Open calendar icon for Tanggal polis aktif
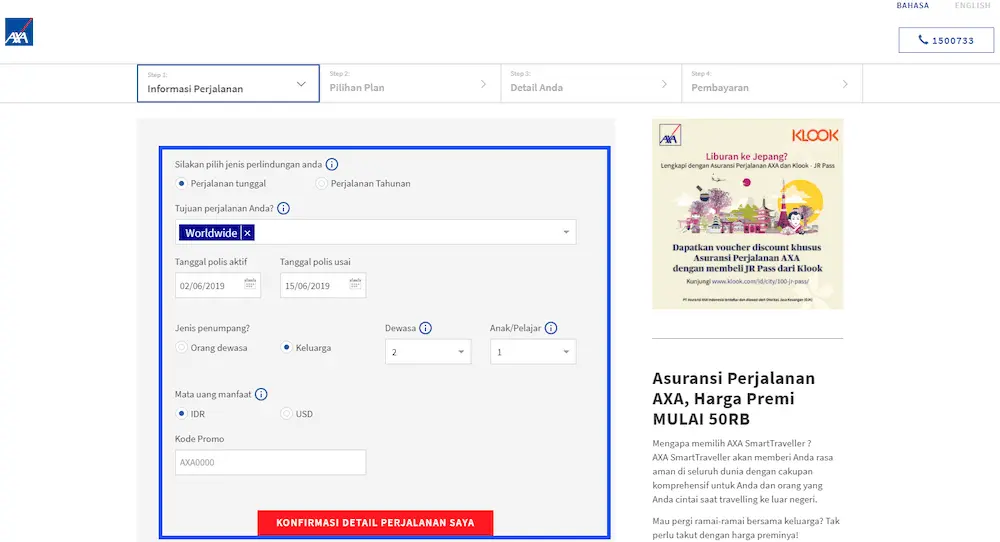This screenshot has height=542, width=1000. click(x=250, y=284)
